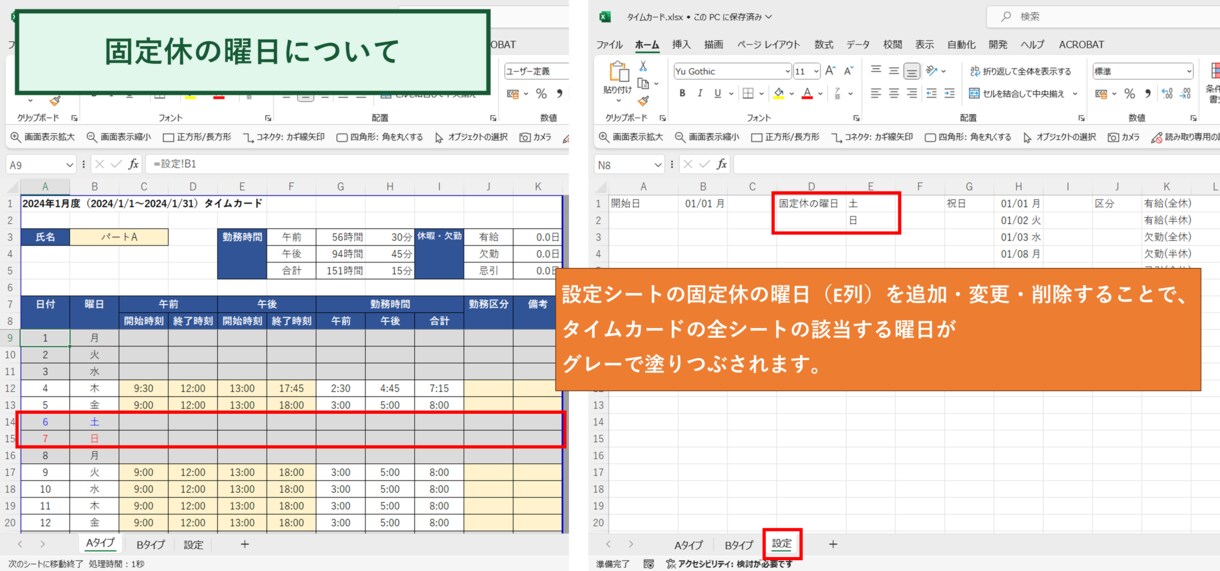This screenshot has width=1220, height=571.
Task: Click the Borders icon in right window
Action: click(x=746, y=93)
